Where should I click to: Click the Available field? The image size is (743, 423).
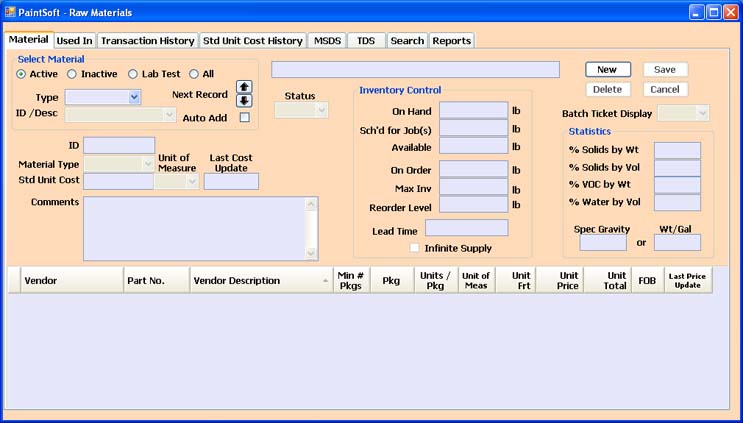473,146
